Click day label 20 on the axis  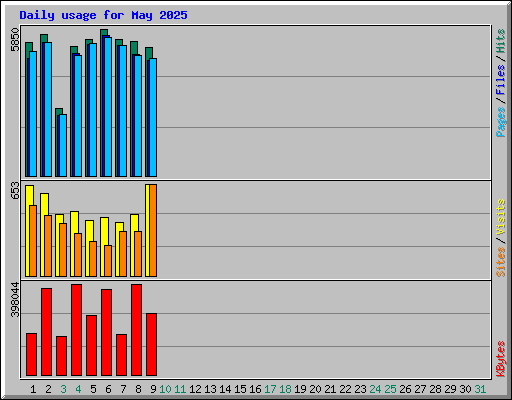(x=315, y=389)
